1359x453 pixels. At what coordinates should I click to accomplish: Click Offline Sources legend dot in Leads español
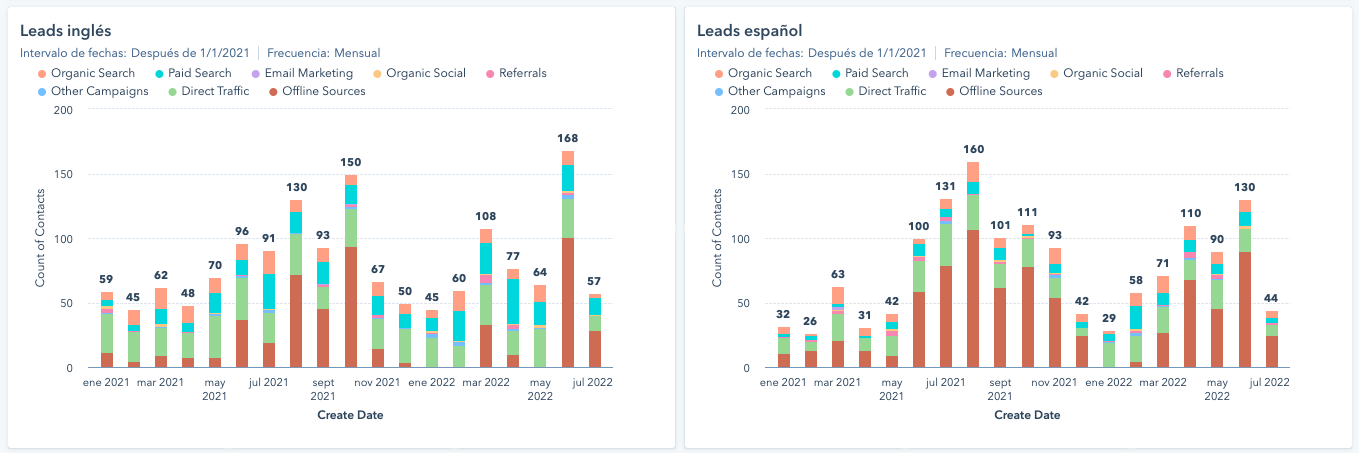(x=951, y=92)
